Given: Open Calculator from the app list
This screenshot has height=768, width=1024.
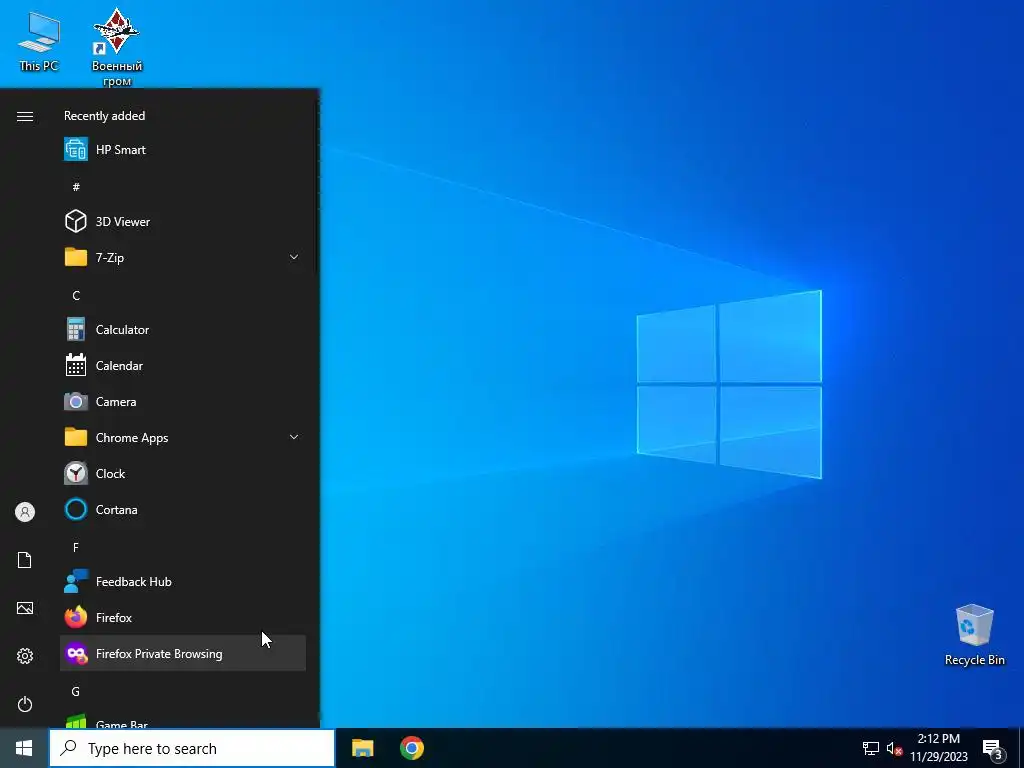Looking at the screenshot, I should [x=183, y=329].
